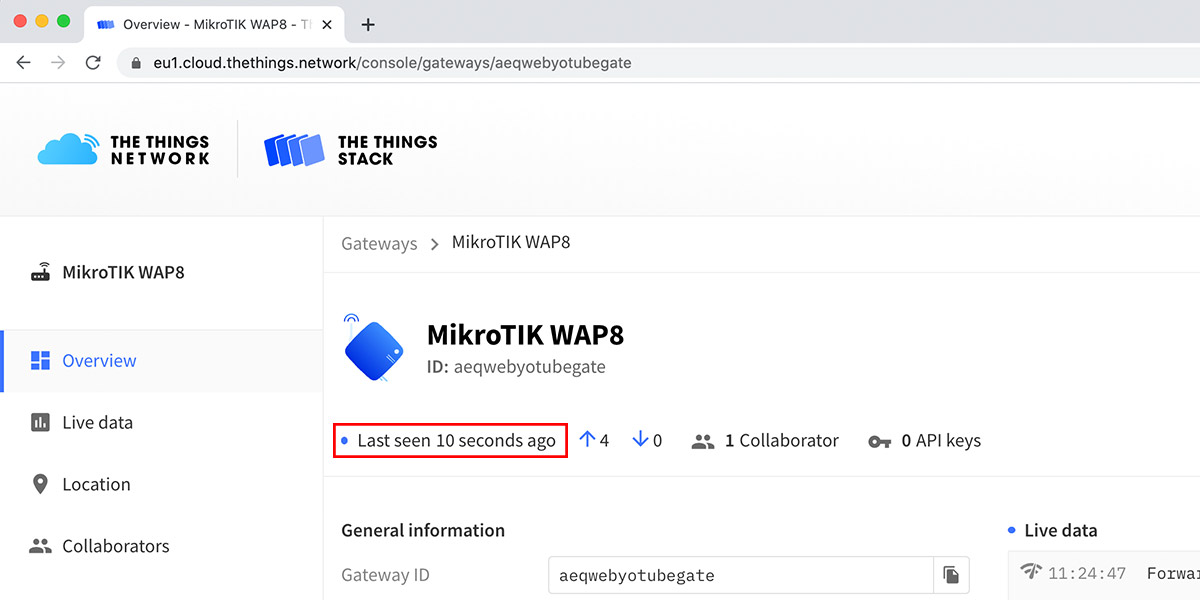Click the blue gateway device icon
Image resolution: width=1200 pixels, height=600 pixels.
point(373,347)
